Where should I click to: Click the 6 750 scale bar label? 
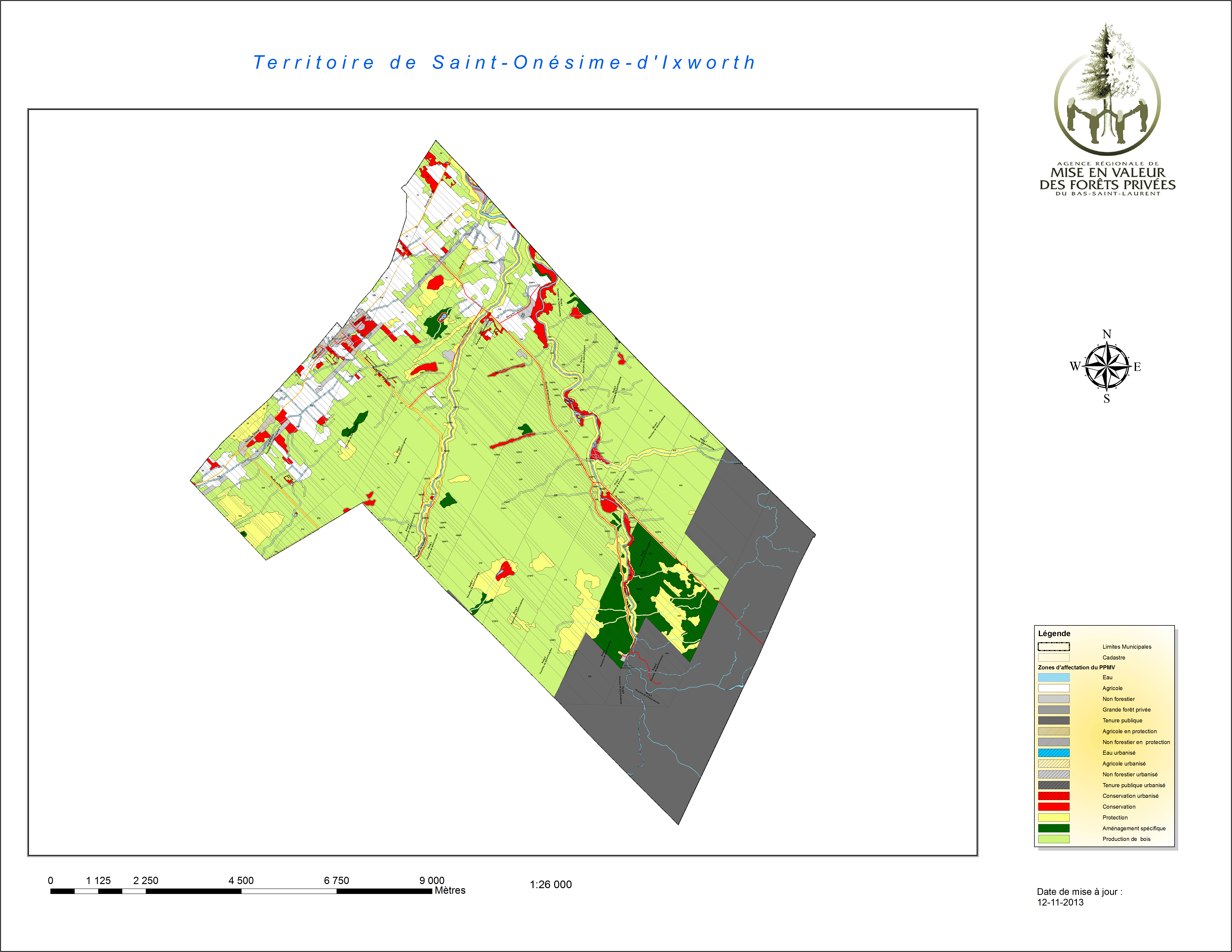click(336, 880)
